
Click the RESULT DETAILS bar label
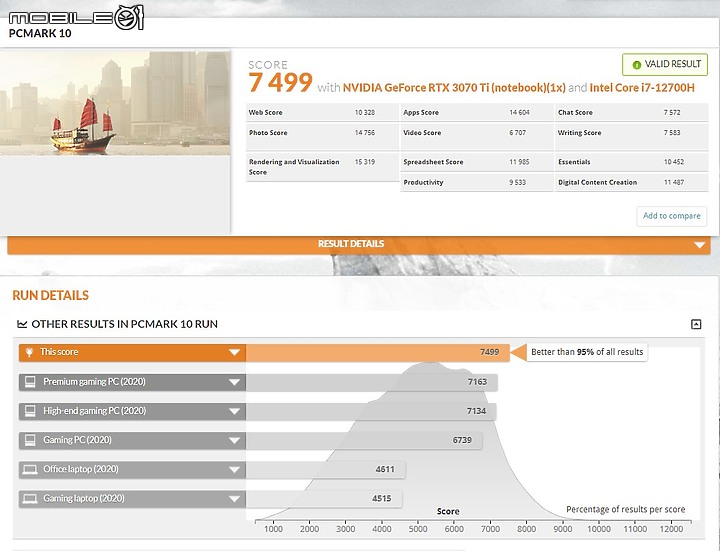(351, 244)
